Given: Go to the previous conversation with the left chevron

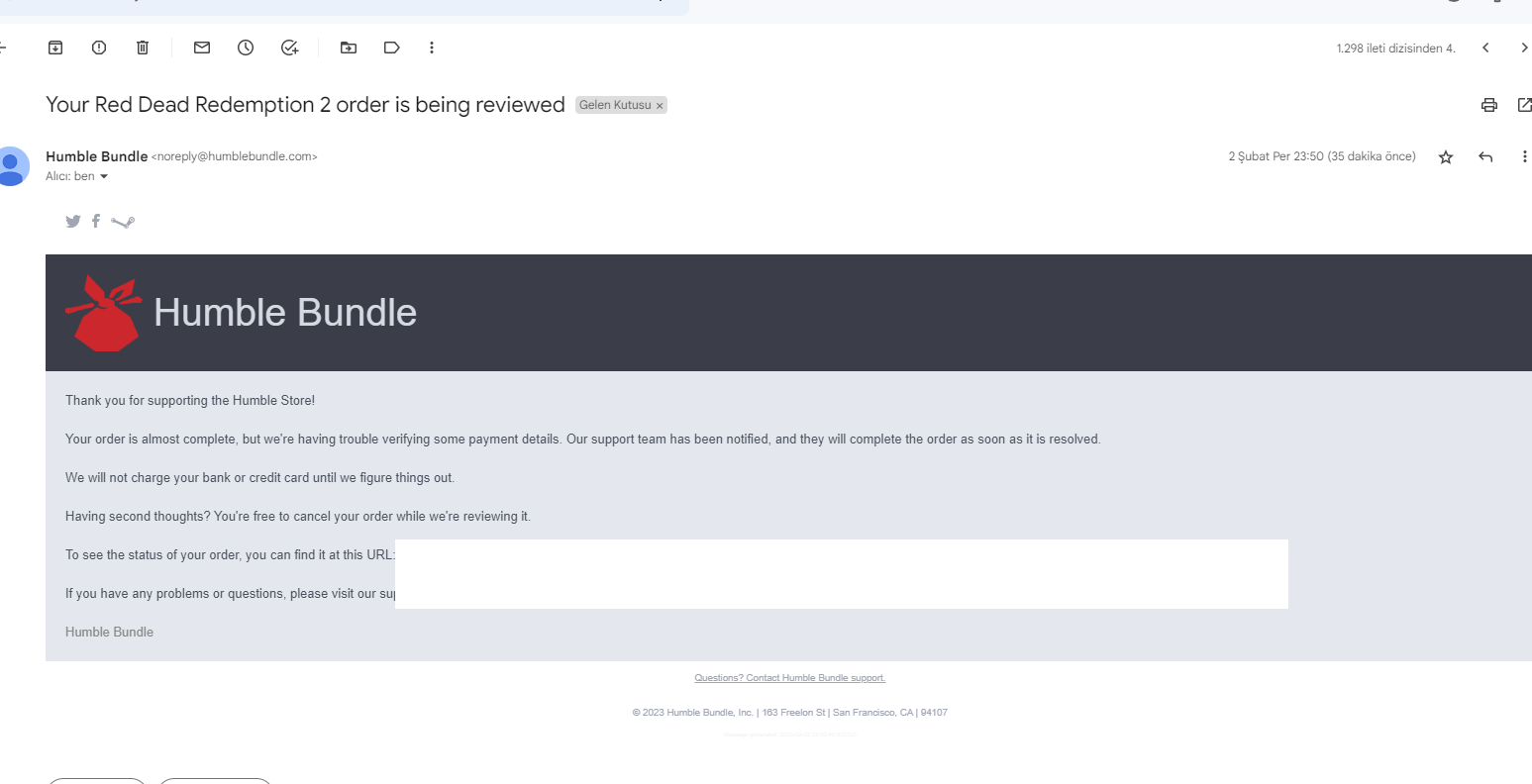Looking at the screenshot, I should pyautogui.click(x=1485, y=48).
